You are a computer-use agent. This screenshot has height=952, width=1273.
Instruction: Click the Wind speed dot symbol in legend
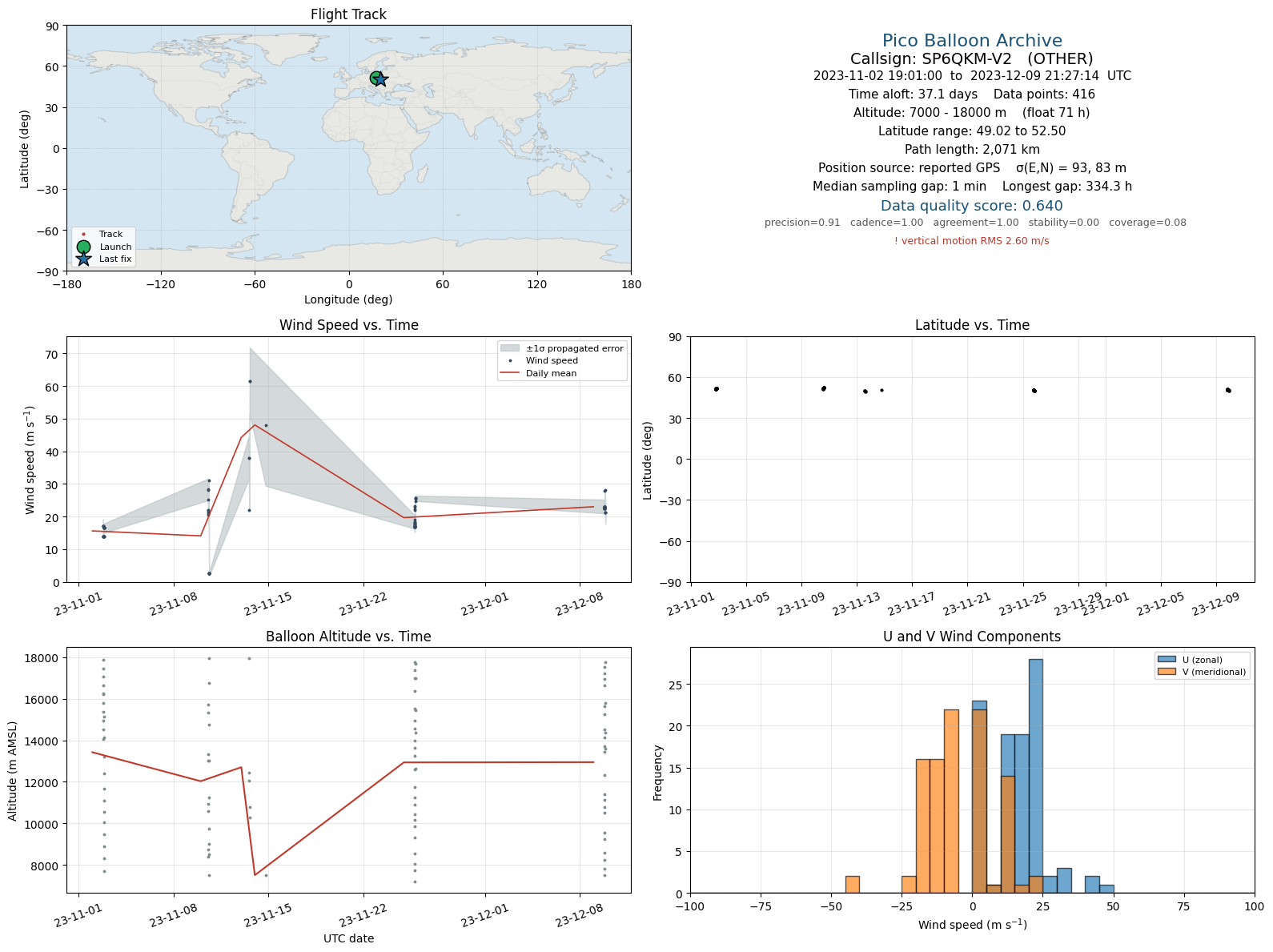point(510,360)
